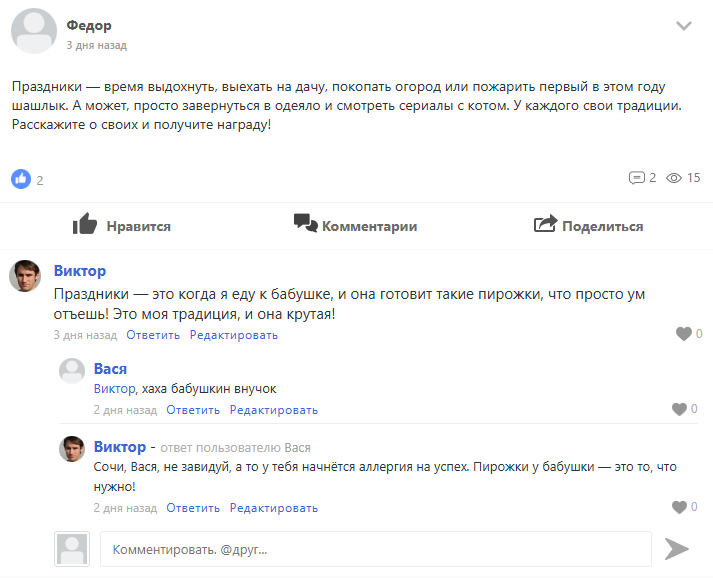
Task: Send comment with the paper plane icon
Action: (x=677, y=549)
